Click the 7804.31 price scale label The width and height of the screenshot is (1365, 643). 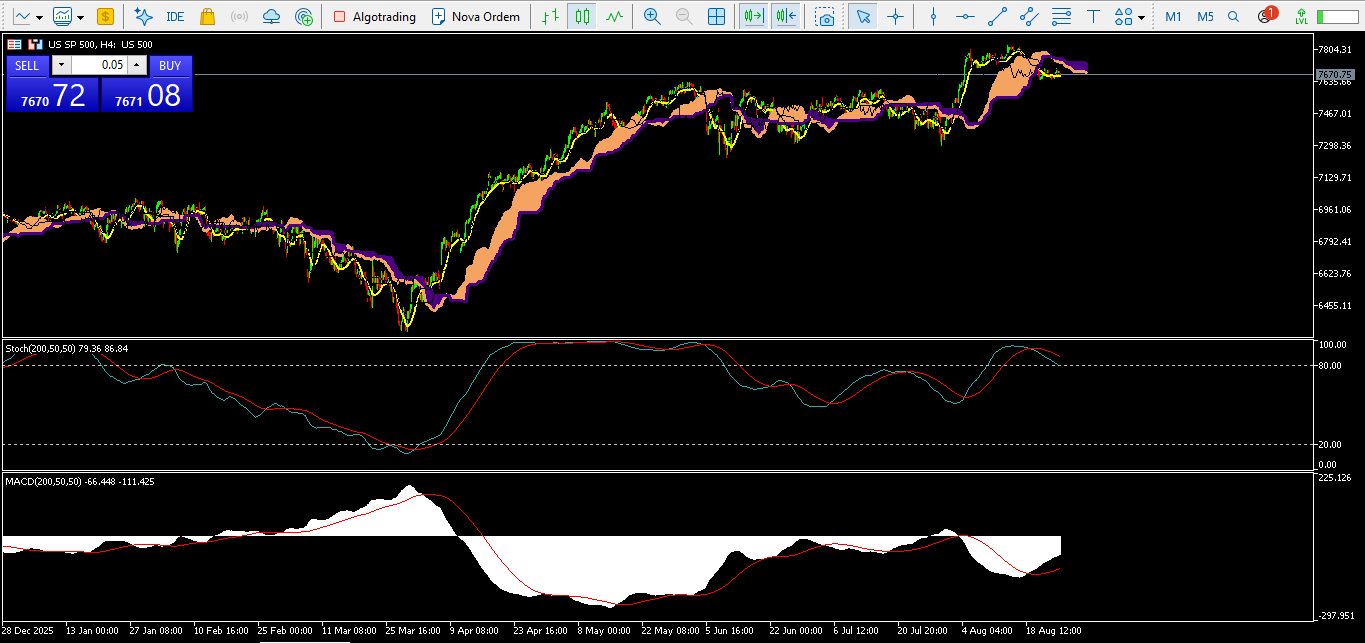1335,49
